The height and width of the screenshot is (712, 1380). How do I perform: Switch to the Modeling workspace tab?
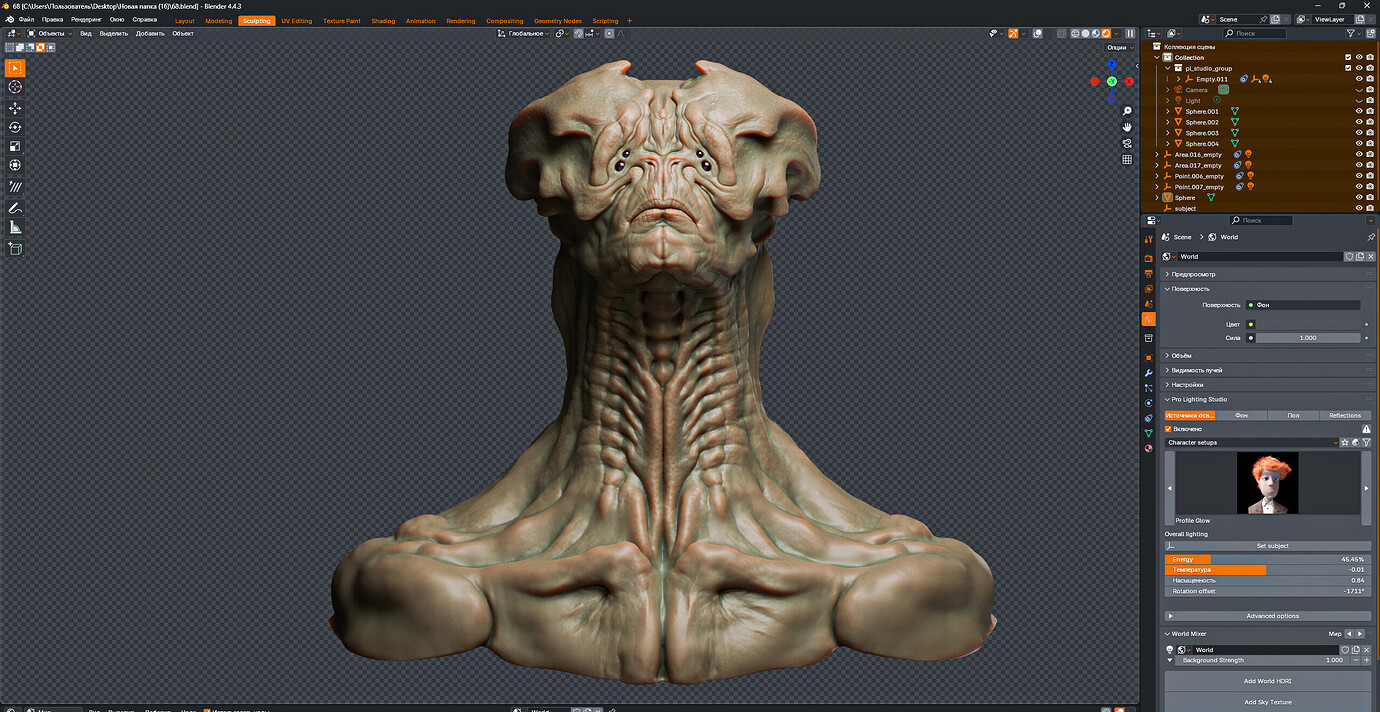point(218,20)
